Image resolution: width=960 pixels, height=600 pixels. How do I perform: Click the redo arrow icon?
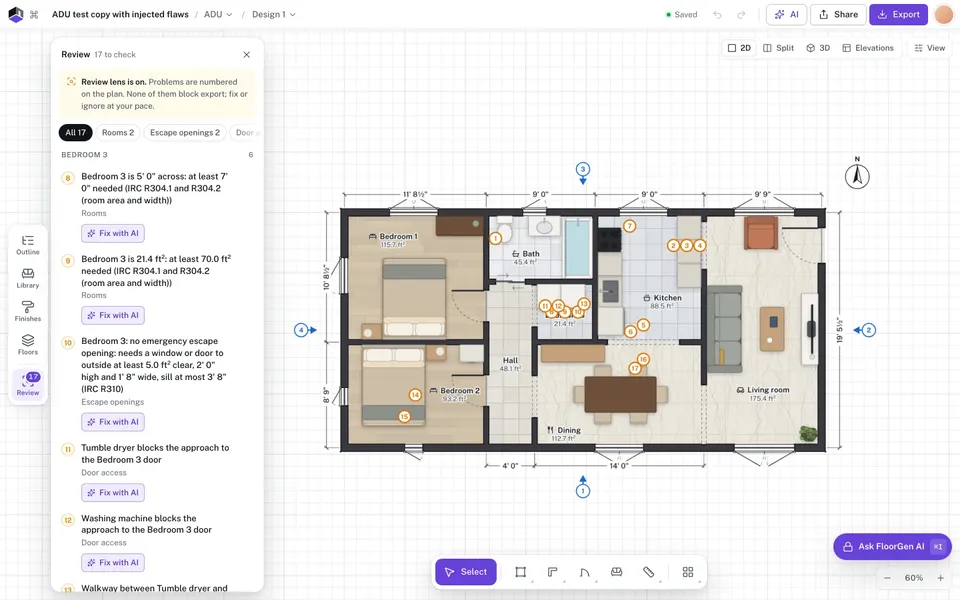[741, 15]
